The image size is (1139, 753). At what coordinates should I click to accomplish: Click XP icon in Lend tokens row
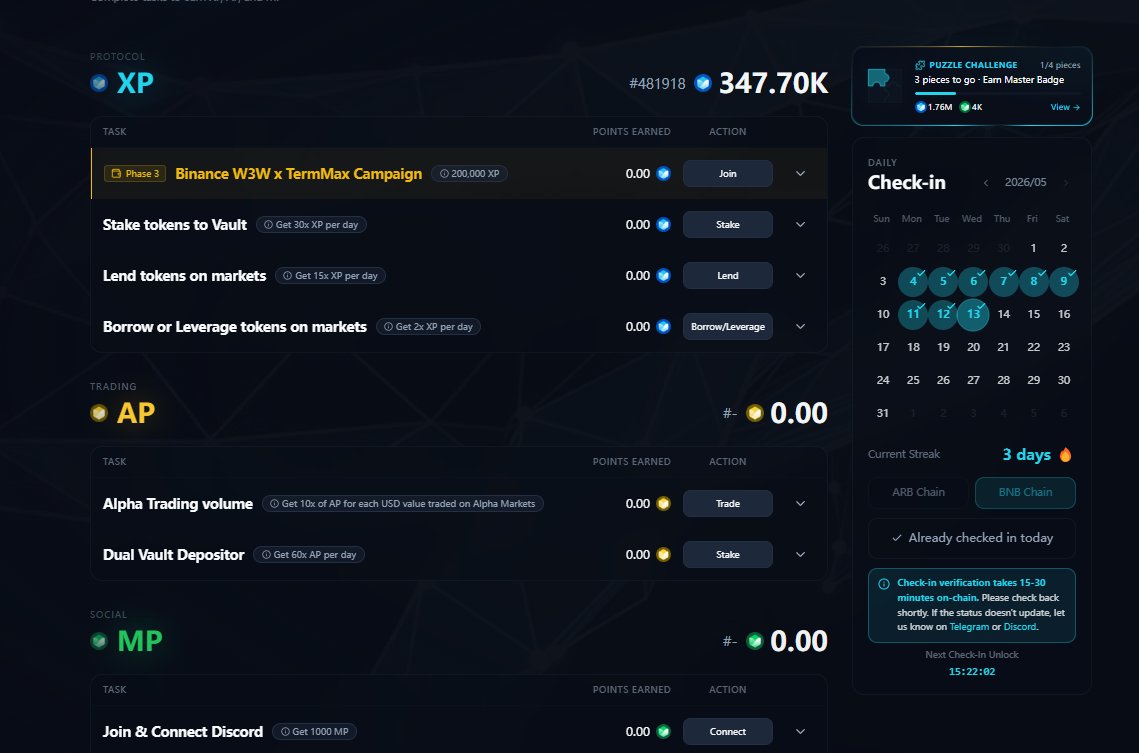663,275
